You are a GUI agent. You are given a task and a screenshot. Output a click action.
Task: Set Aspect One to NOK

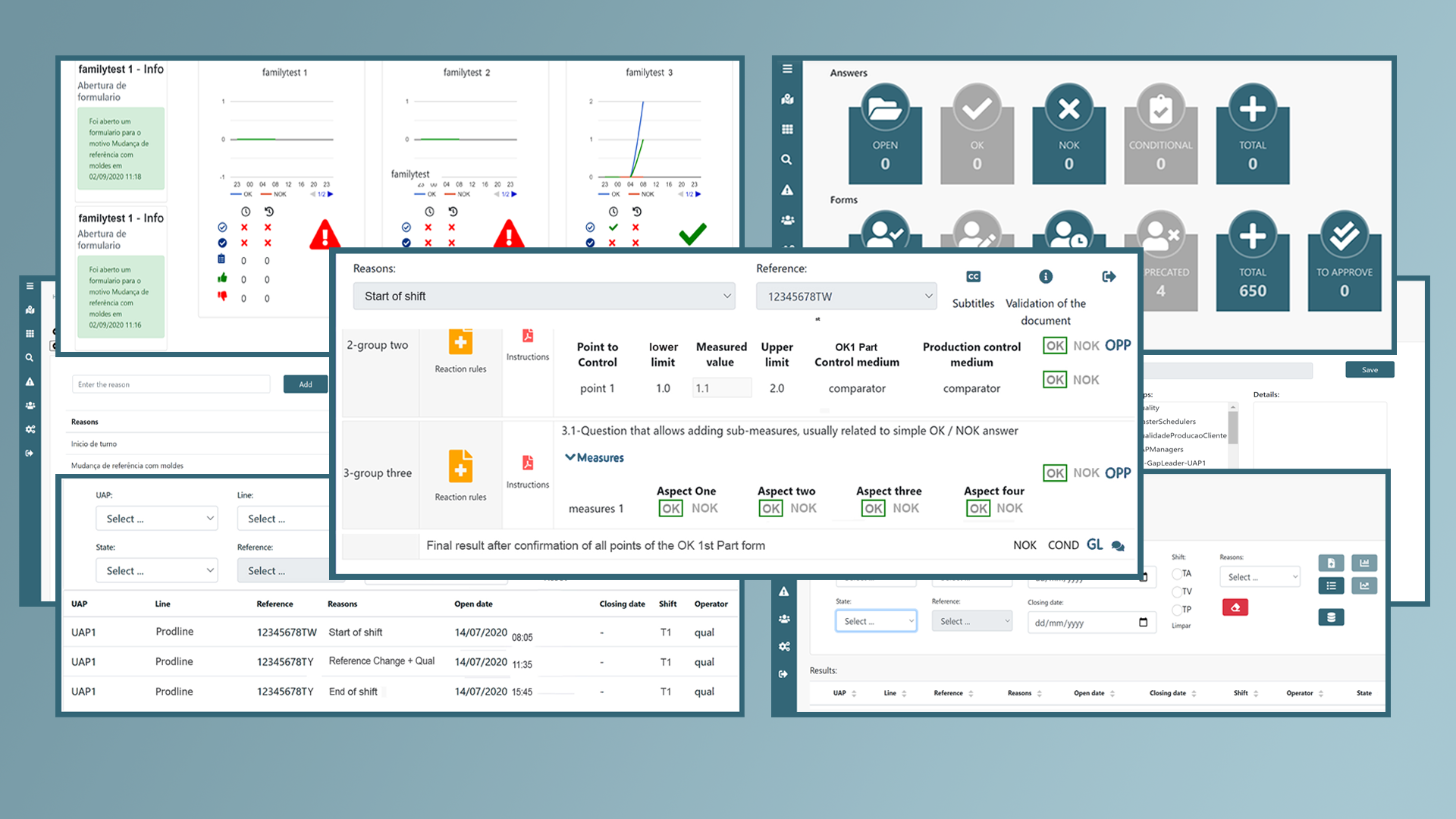click(x=704, y=508)
